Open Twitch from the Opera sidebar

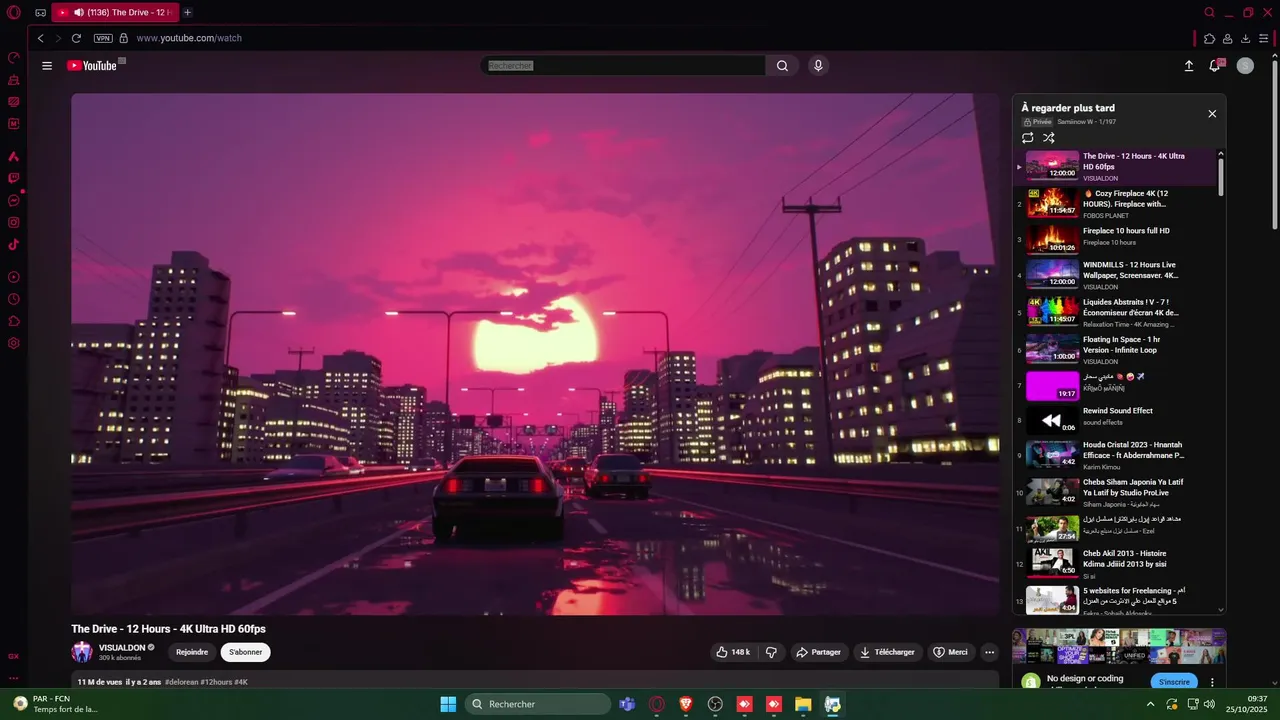pos(13,179)
